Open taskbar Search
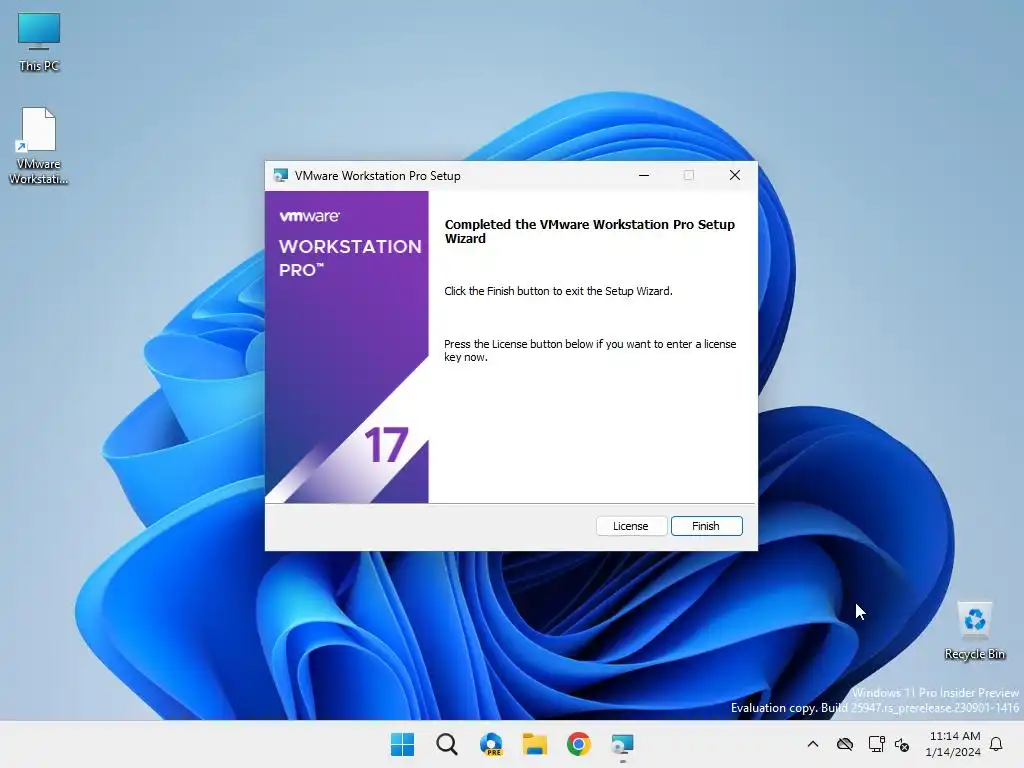The height and width of the screenshot is (768, 1024). click(447, 744)
